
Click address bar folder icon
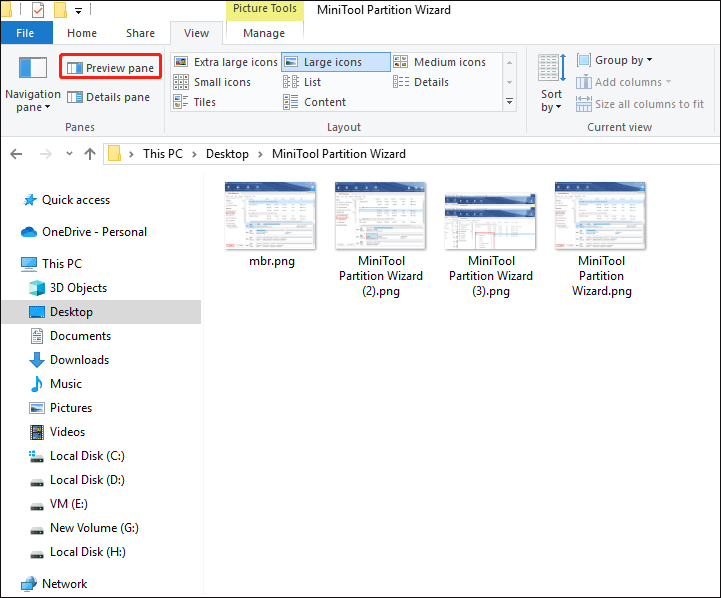pyautogui.click(x=114, y=154)
